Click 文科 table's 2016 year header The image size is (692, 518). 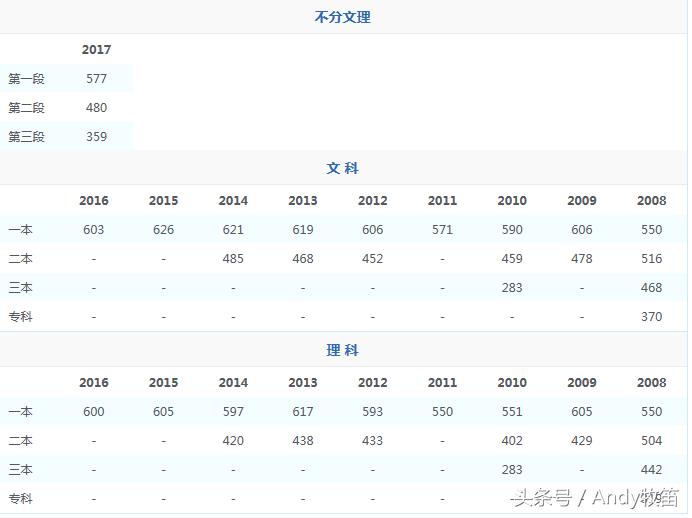tap(94, 201)
